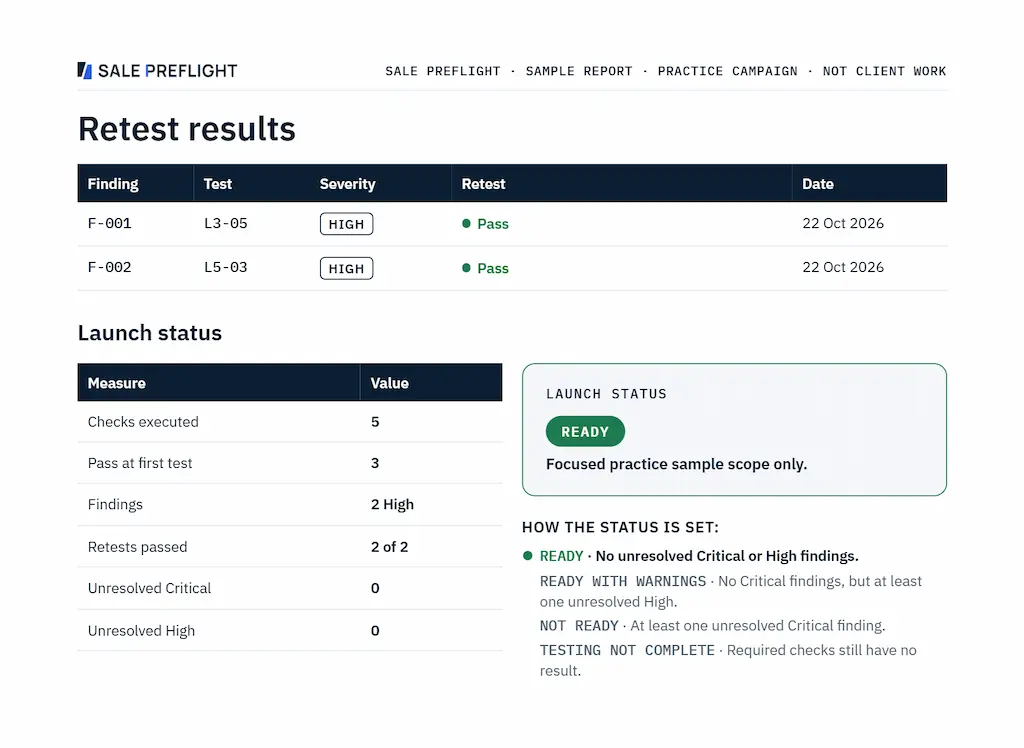The image size is (1024, 748).
Task: Click the Checks executed value 5
Action: click(x=375, y=422)
